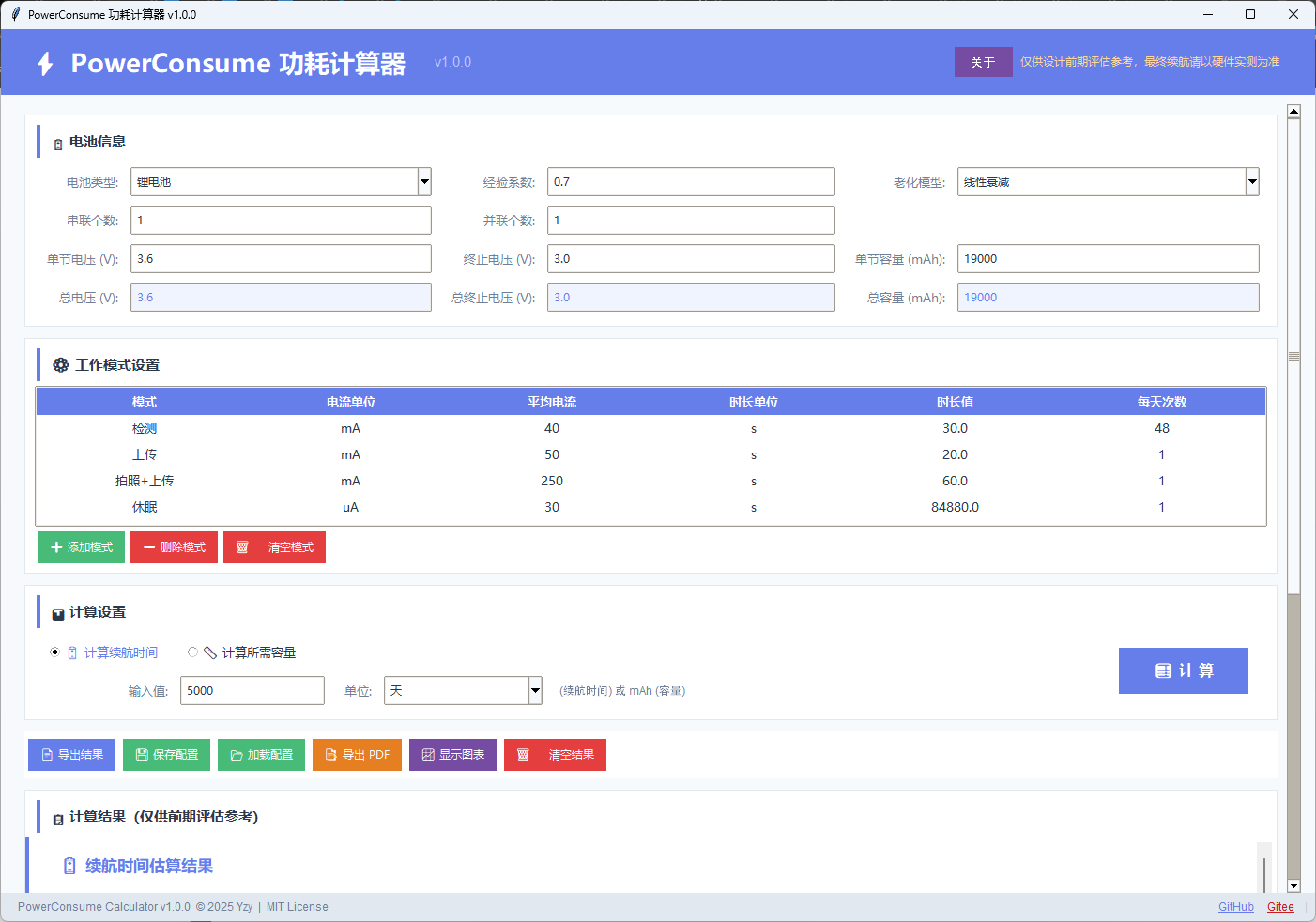Click the 30.0 duration cell
Image resolution: width=1316 pixels, height=922 pixels.
point(955,428)
